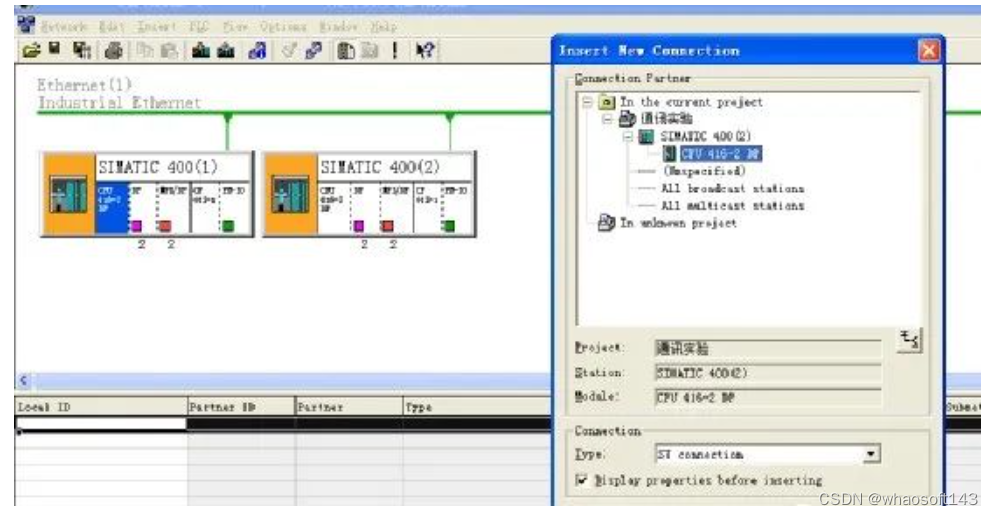The image size is (993, 515).
Task: Click the NetPro application icon in menu bar
Action: pyautogui.click(x=27, y=25)
